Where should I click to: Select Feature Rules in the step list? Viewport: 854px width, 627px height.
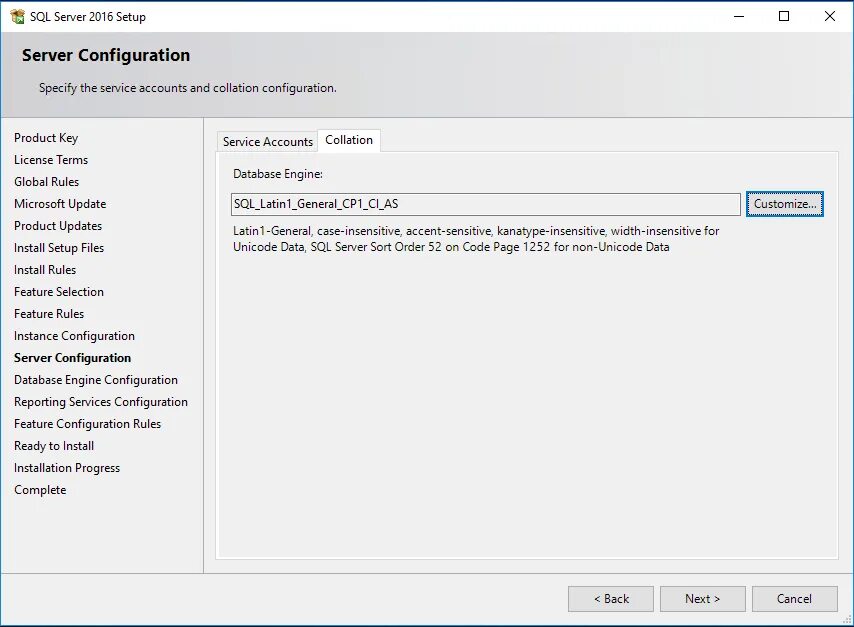(x=49, y=314)
